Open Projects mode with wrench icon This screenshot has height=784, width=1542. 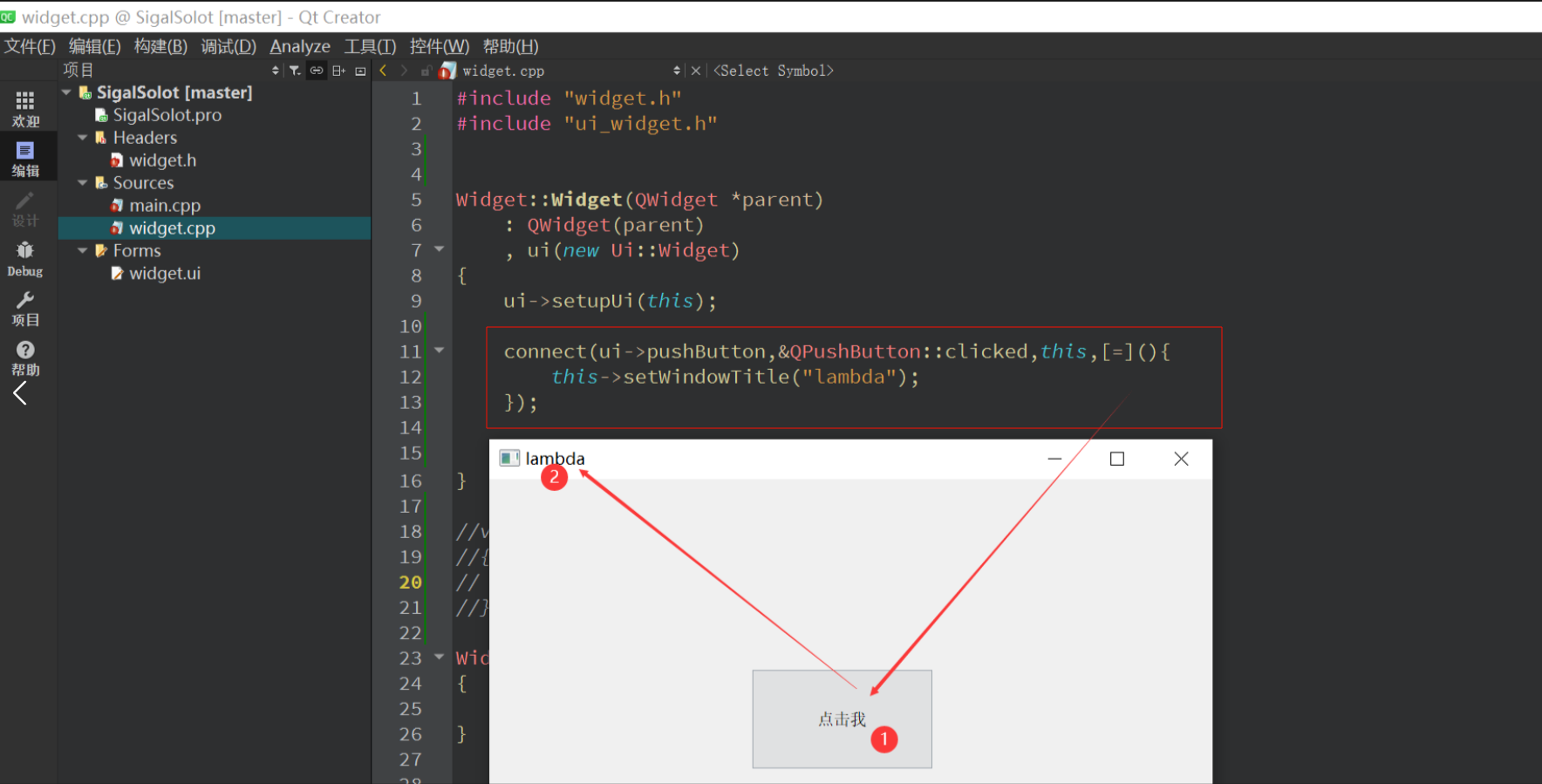[x=25, y=309]
